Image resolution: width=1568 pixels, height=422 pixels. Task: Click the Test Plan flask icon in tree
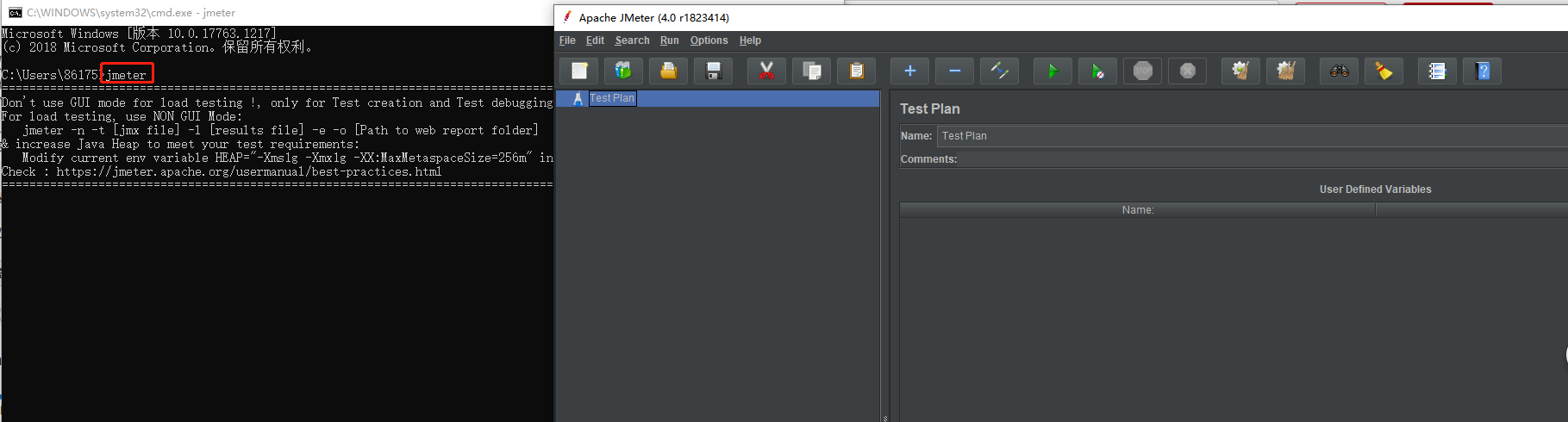(578, 99)
